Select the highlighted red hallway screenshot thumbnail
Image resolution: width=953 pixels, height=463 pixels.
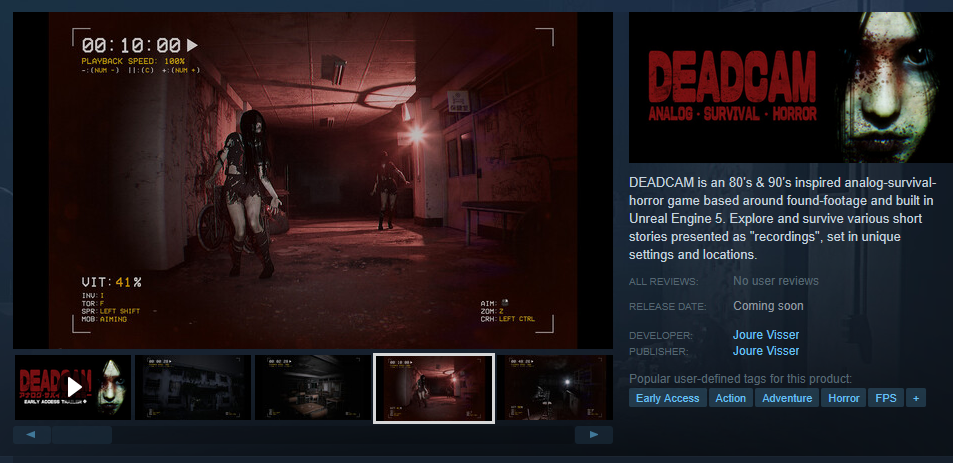(x=433, y=388)
